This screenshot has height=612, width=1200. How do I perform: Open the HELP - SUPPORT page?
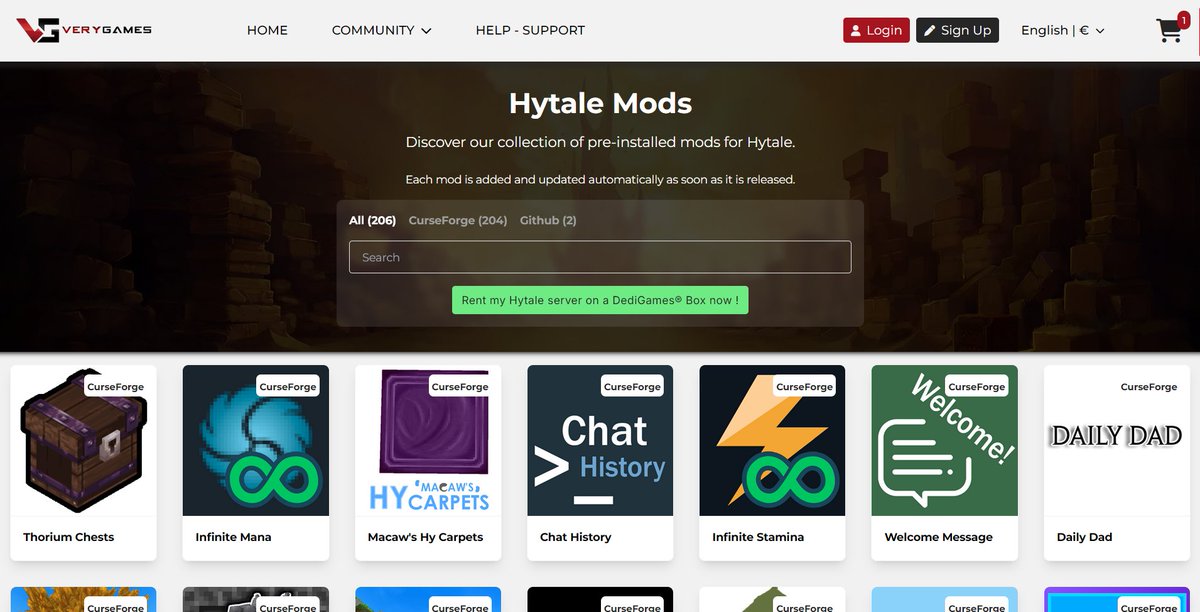pos(530,30)
